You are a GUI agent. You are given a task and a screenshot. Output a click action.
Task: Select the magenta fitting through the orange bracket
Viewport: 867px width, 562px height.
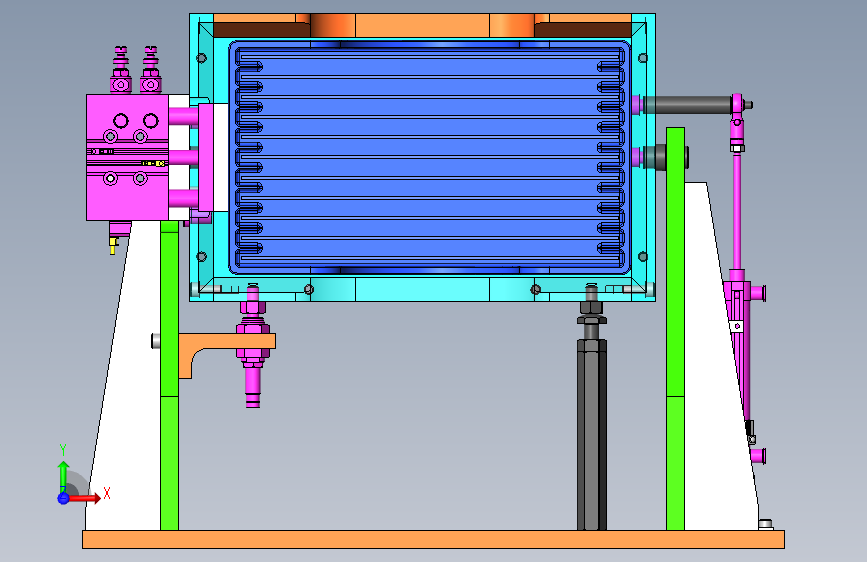click(x=253, y=346)
